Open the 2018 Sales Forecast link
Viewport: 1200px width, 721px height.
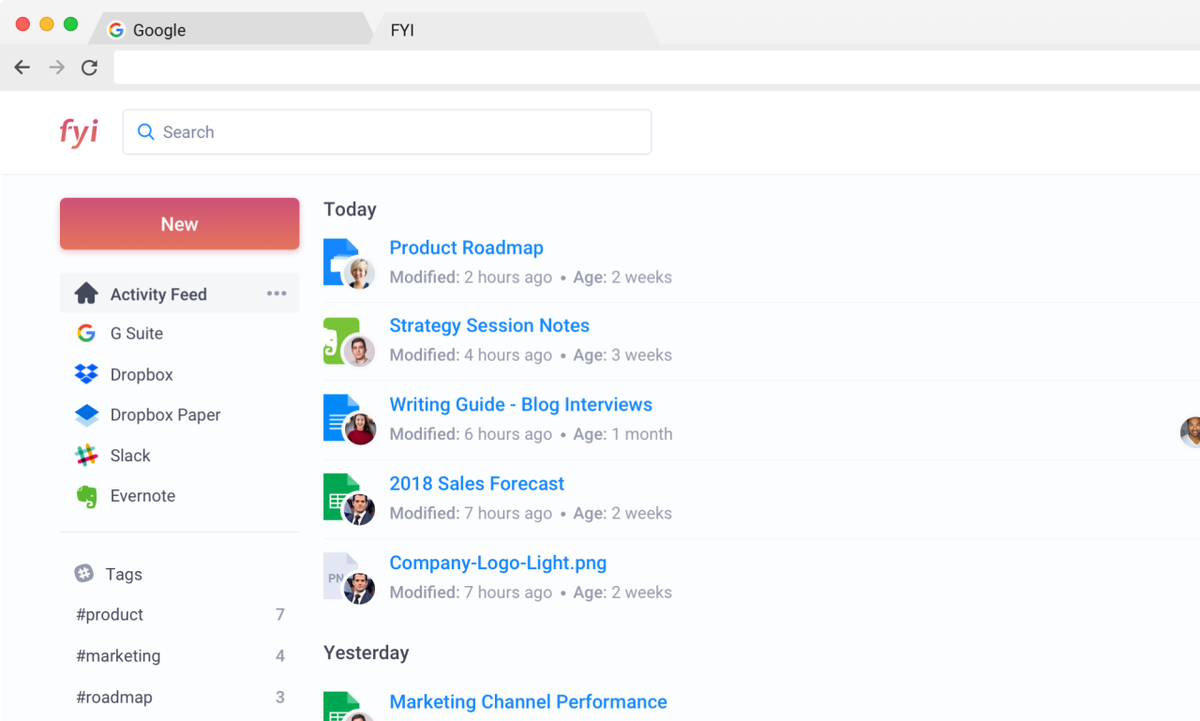pos(477,483)
